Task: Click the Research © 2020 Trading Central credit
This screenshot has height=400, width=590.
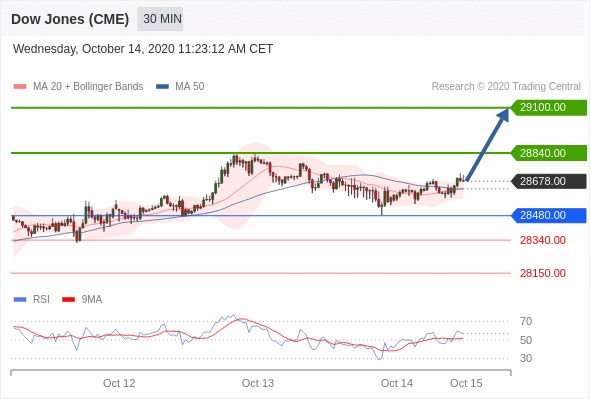Action: tap(506, 87)
